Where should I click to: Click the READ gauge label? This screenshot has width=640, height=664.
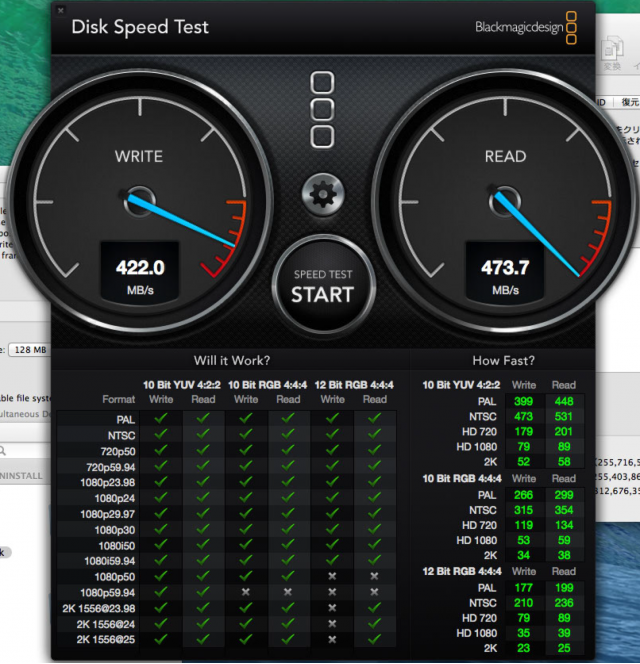tap(505, 157)
